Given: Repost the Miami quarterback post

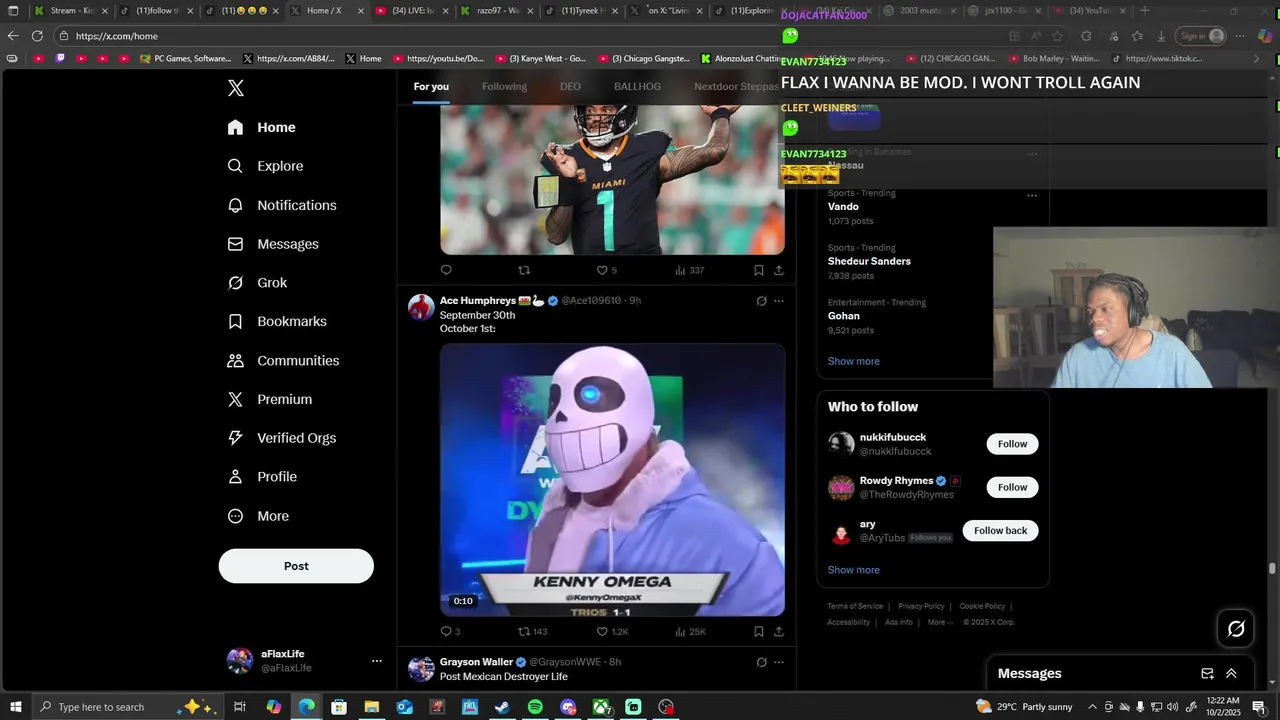Looking at the screenshot, I should coord(524,270).
